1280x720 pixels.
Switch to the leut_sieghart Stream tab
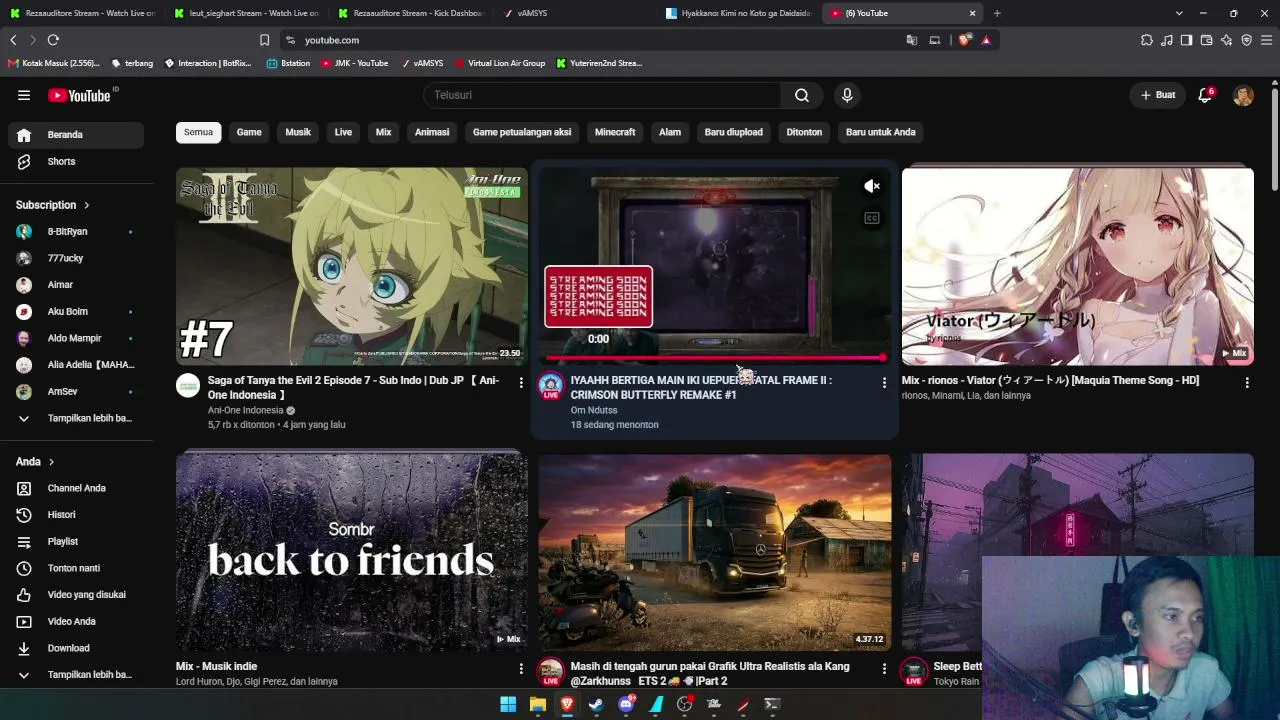tap(245, 13)
